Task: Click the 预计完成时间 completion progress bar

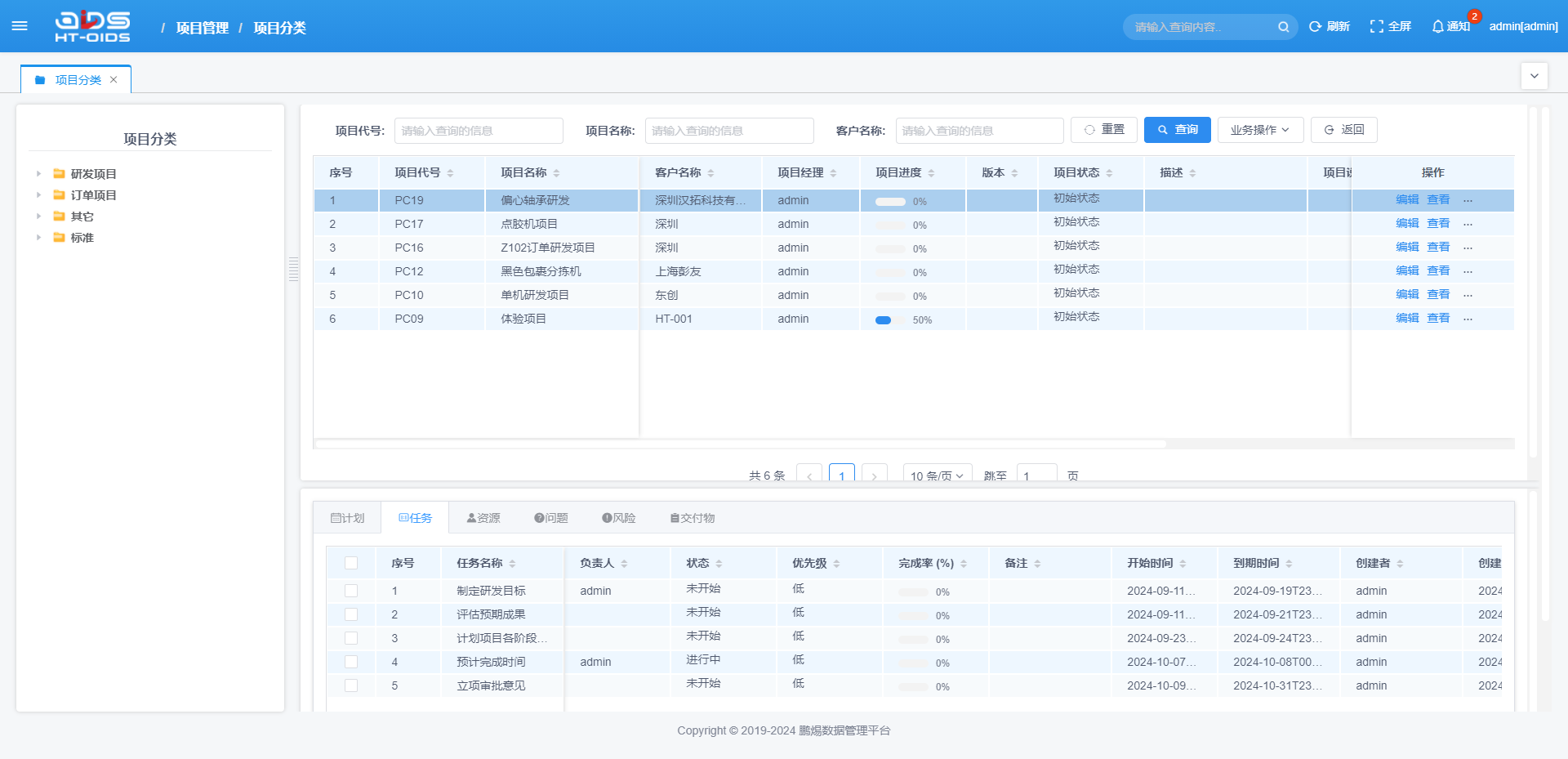Action: tap(913, 663)
